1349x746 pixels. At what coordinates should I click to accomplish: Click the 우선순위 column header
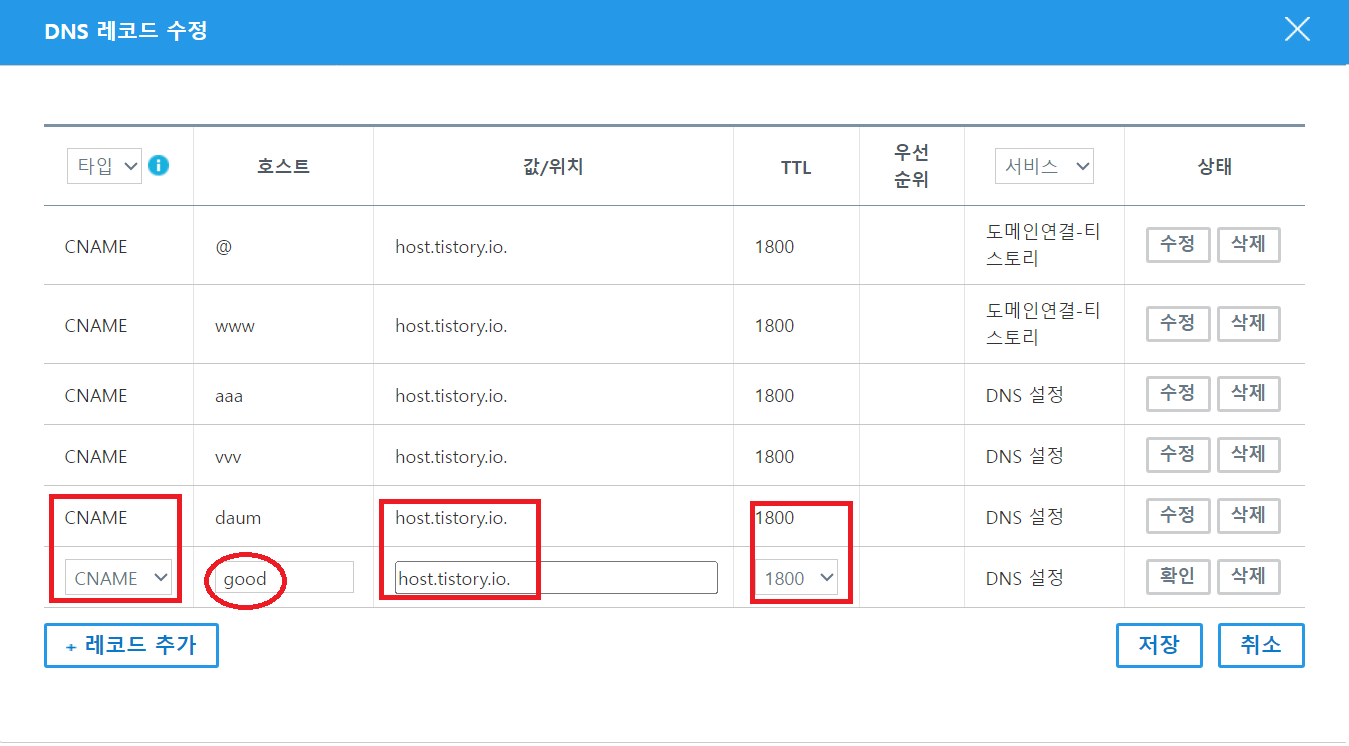[911, 166]
